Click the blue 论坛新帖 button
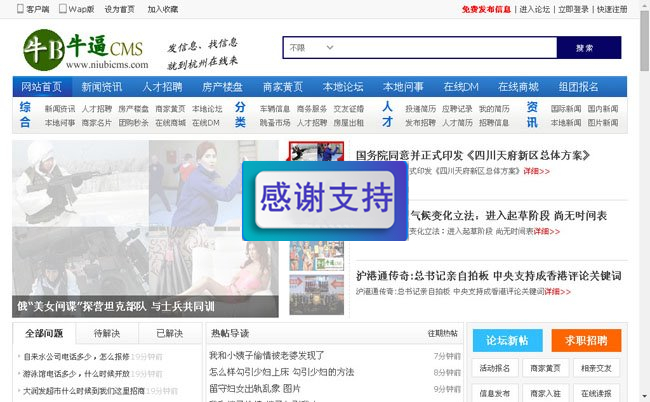This screenshot has width=650, height=402. pos(507,340)
